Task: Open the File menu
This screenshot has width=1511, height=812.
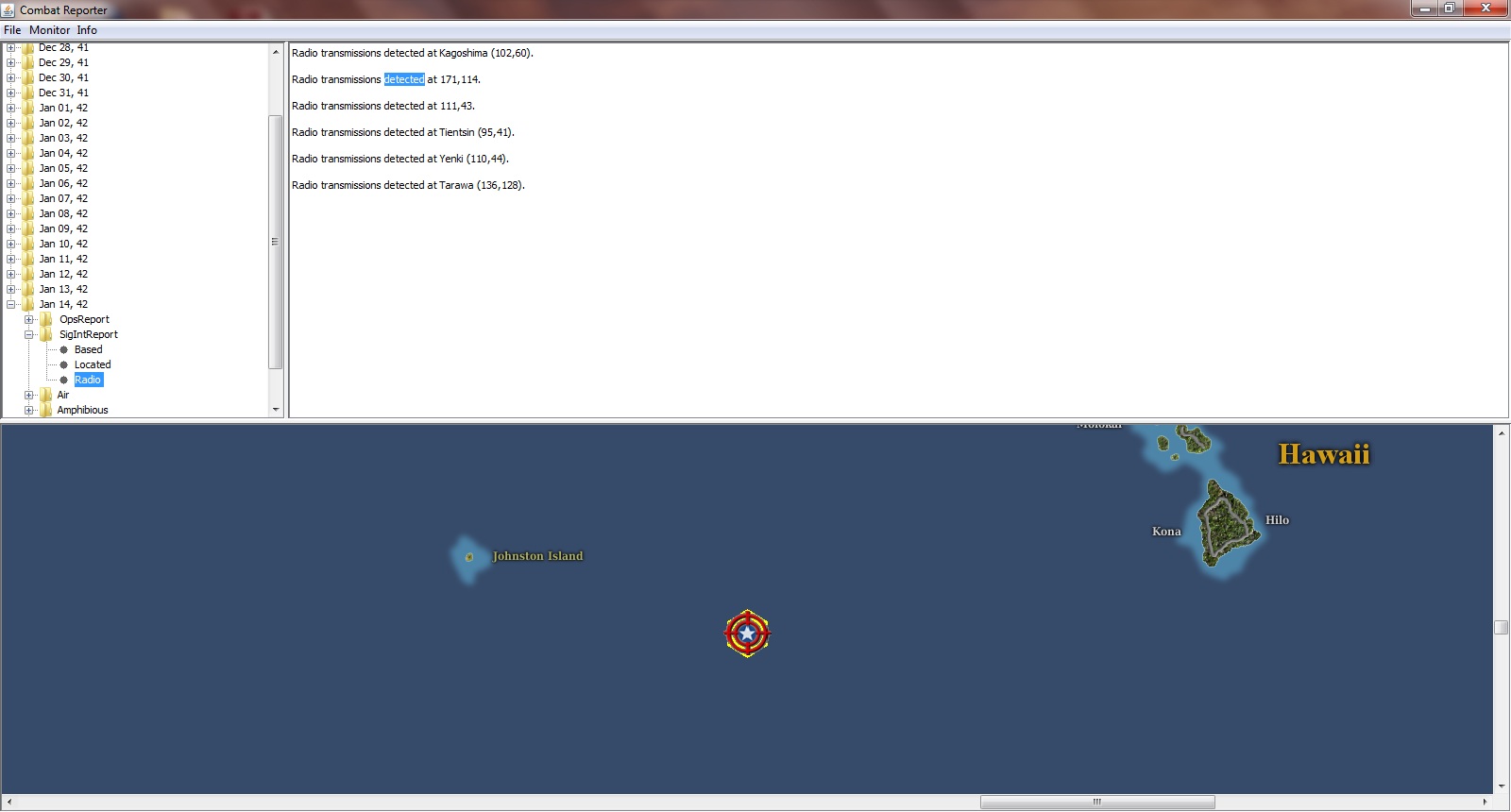Action: (12, 30)
